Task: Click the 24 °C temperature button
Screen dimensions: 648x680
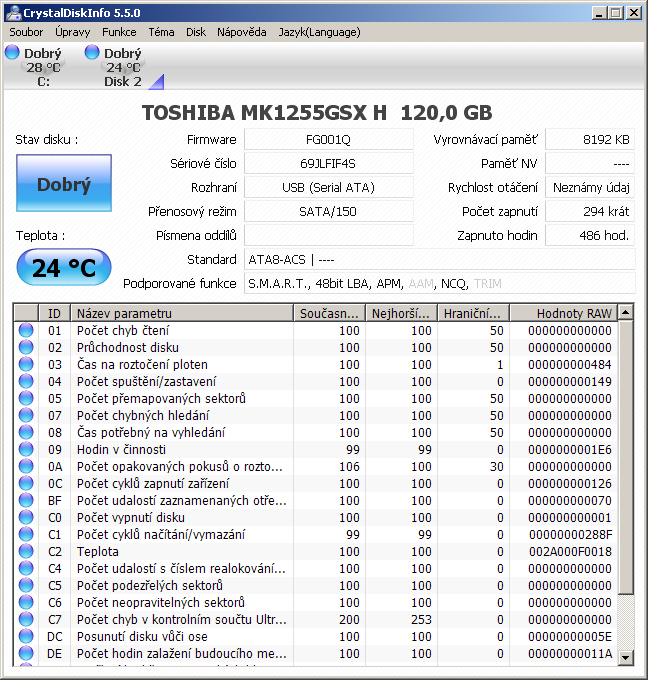Action: coord(64,267)
